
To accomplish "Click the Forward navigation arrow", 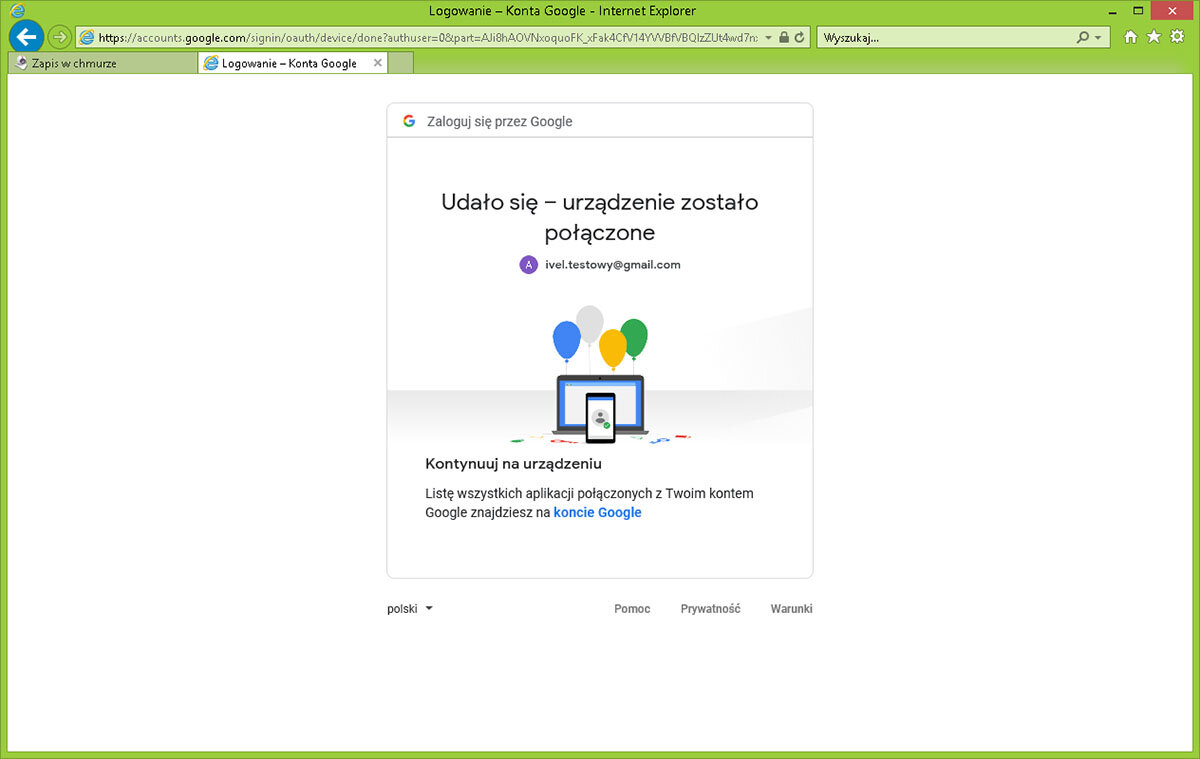I will tap(60, 37).
